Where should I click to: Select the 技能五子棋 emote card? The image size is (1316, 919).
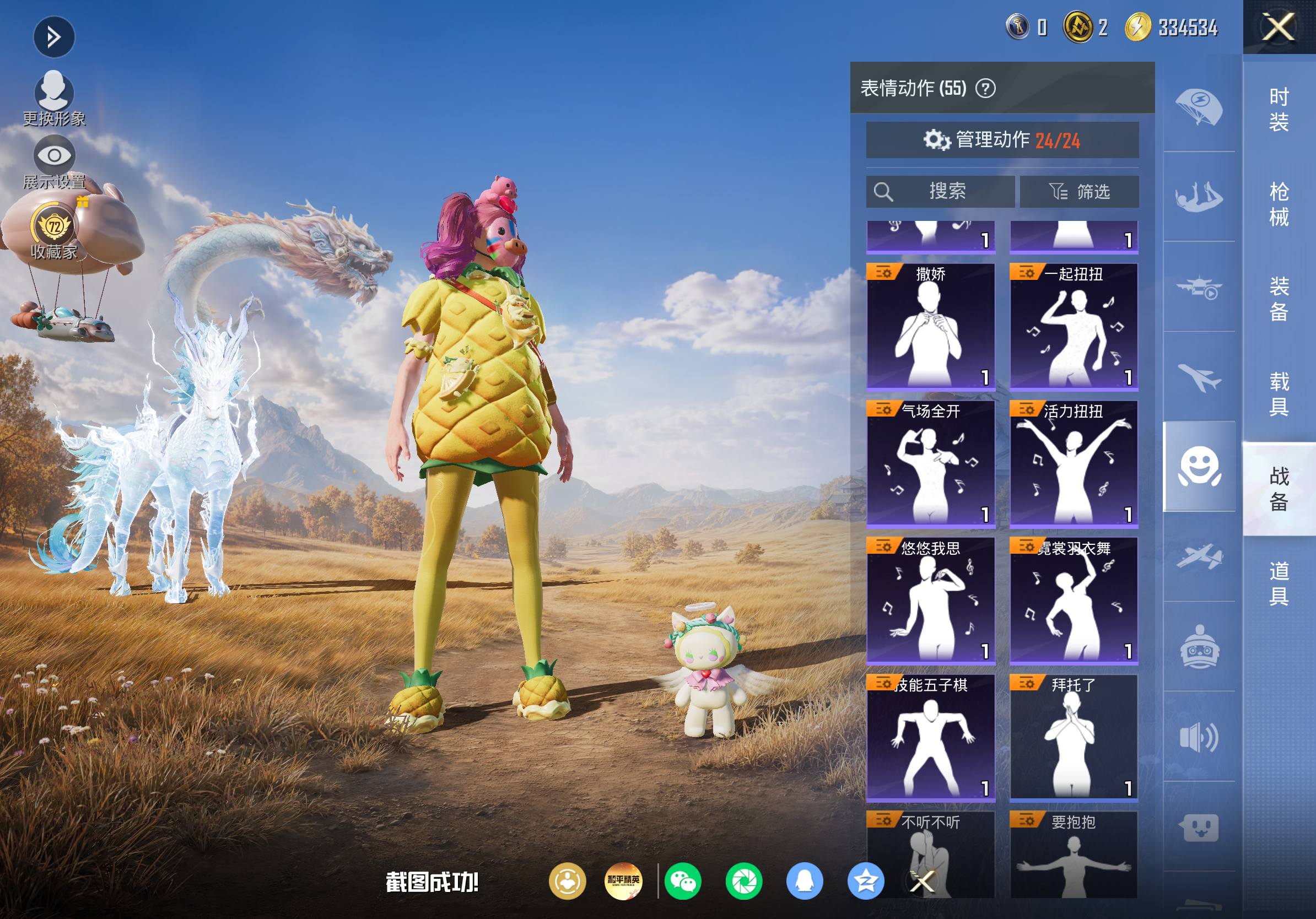point(931,737)
